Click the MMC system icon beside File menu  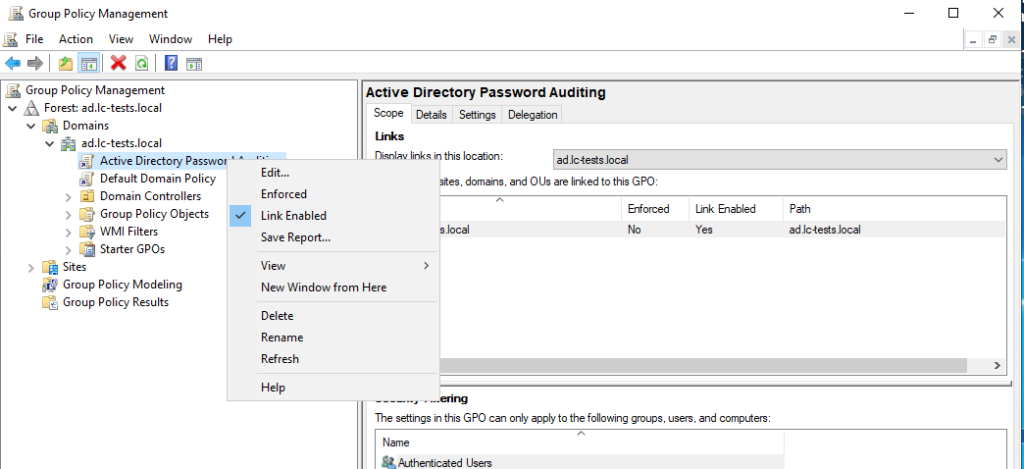click(x=11, y=39)
